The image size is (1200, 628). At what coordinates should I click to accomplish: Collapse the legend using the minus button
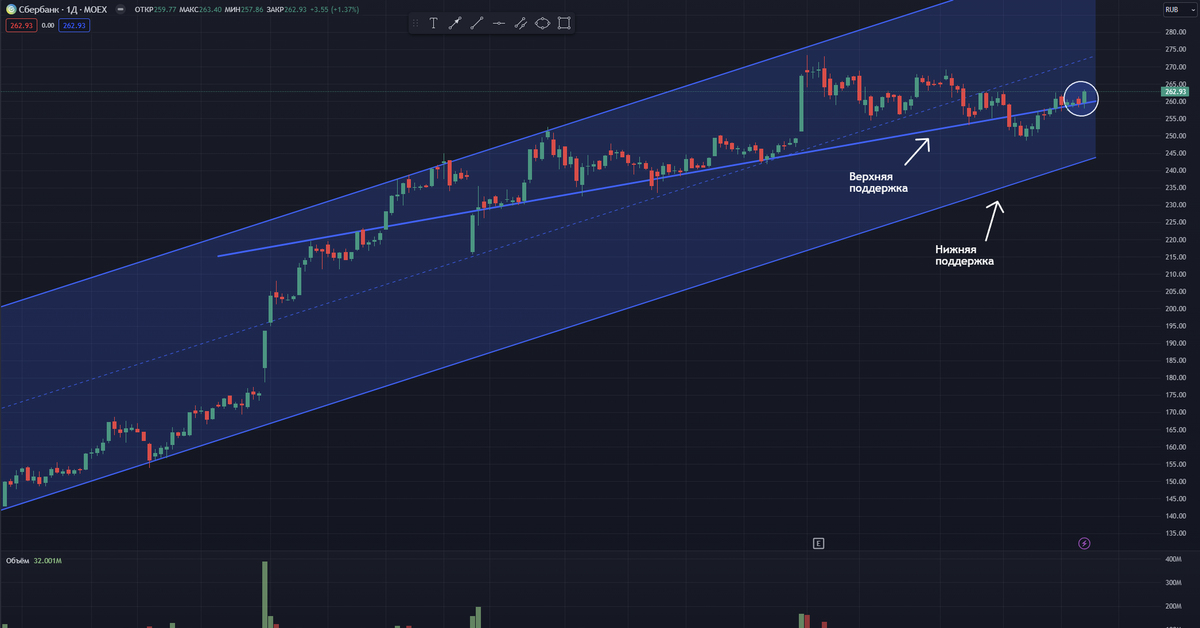pos(122,9)
